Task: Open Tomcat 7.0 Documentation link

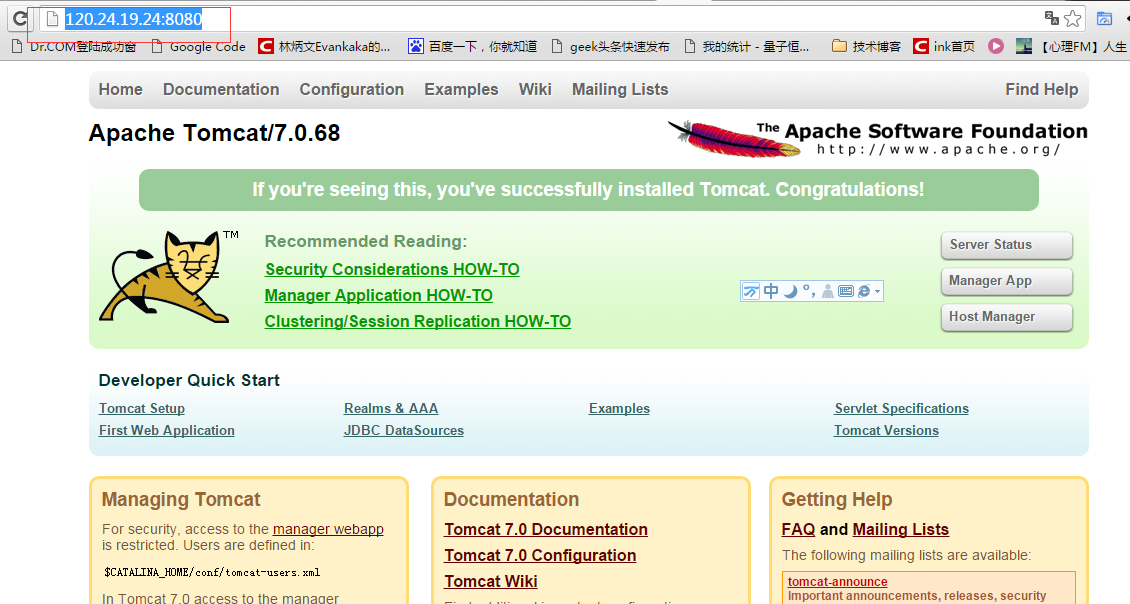Action: 546,530
